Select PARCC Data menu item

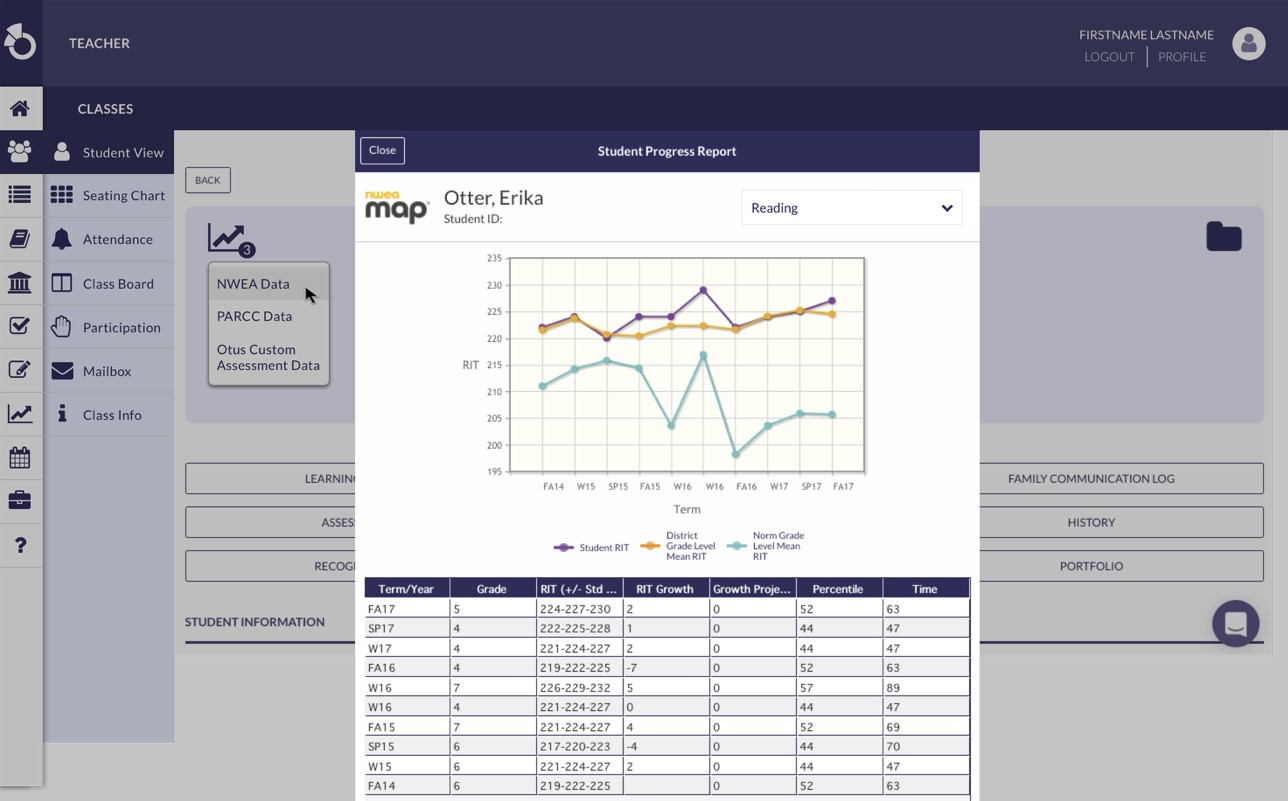268,316
